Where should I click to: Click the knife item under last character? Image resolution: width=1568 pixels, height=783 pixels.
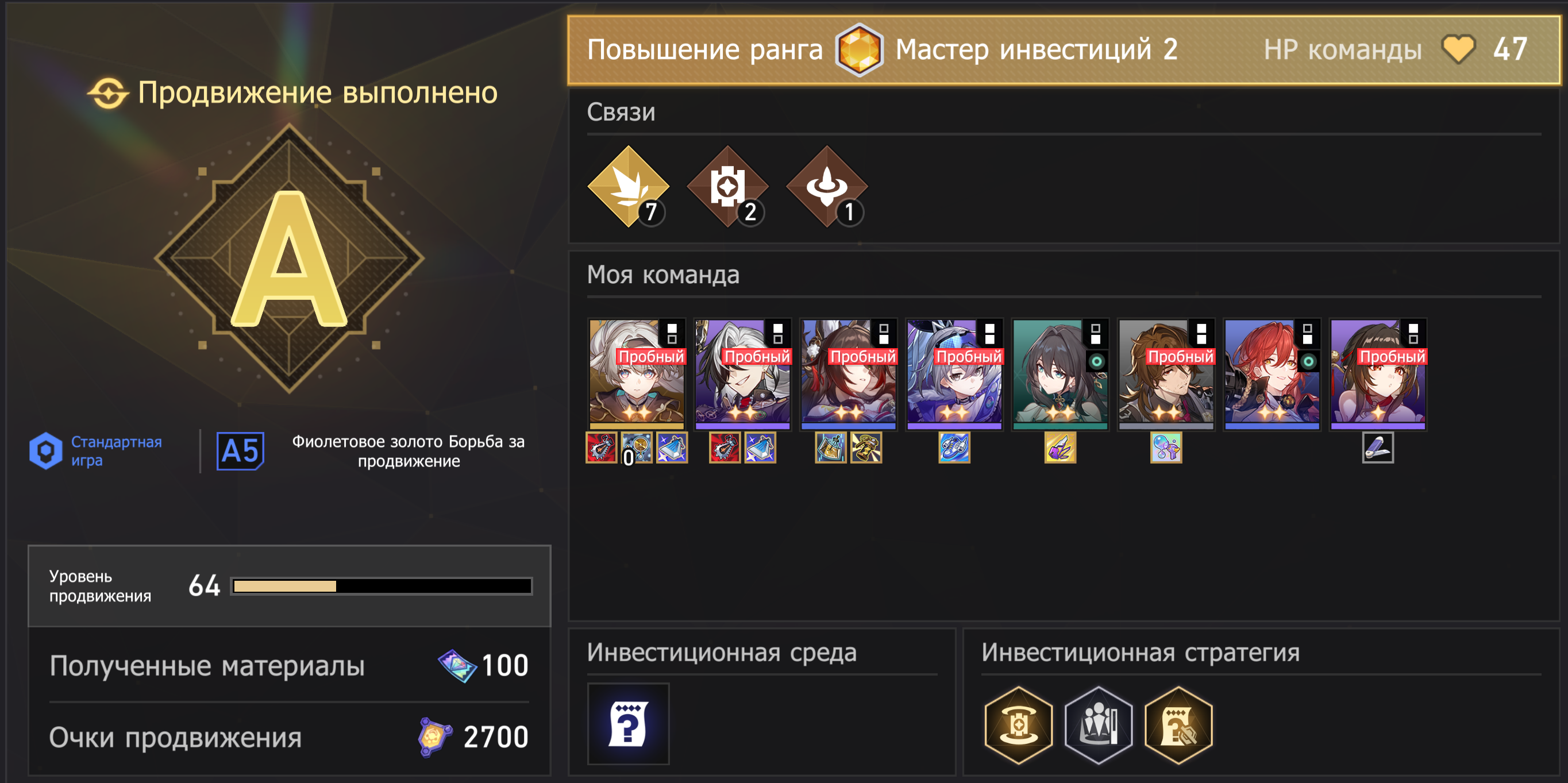pos(1377,448)
